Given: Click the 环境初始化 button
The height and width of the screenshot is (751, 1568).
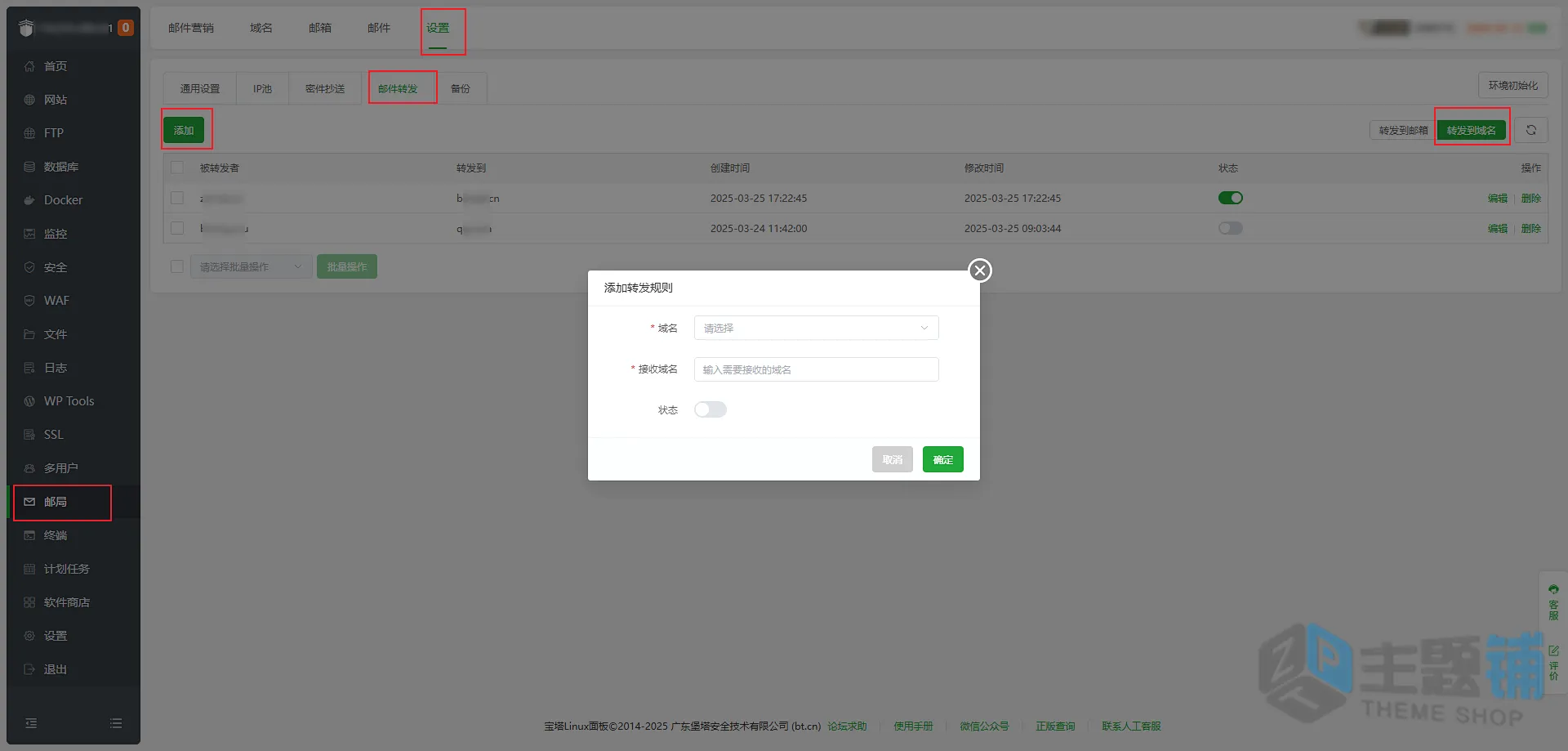Looking at the screenshot, I should pyautogui.click(x=1512, y=85).
